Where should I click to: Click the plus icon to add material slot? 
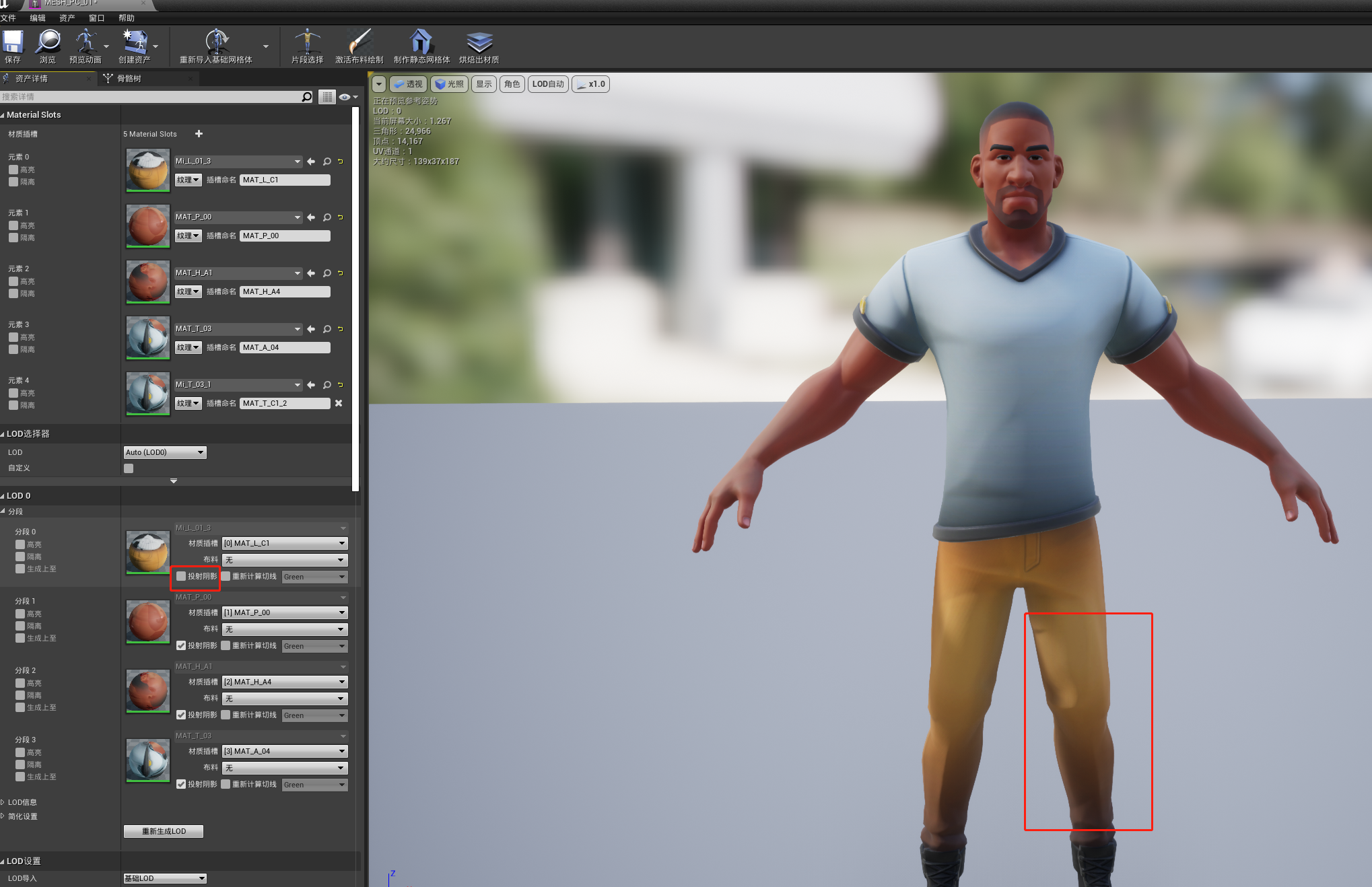pos(199,134)
